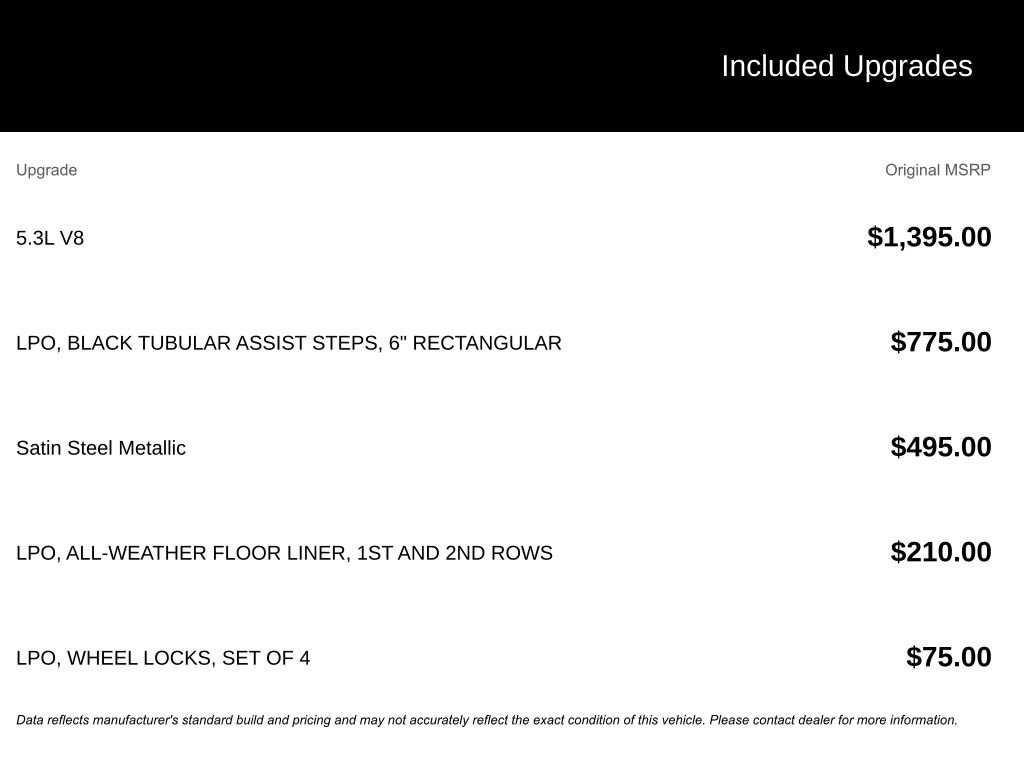Select the Satin Steel Metallic upgrade
The image size is (1024, 768).
pos(101,448)
